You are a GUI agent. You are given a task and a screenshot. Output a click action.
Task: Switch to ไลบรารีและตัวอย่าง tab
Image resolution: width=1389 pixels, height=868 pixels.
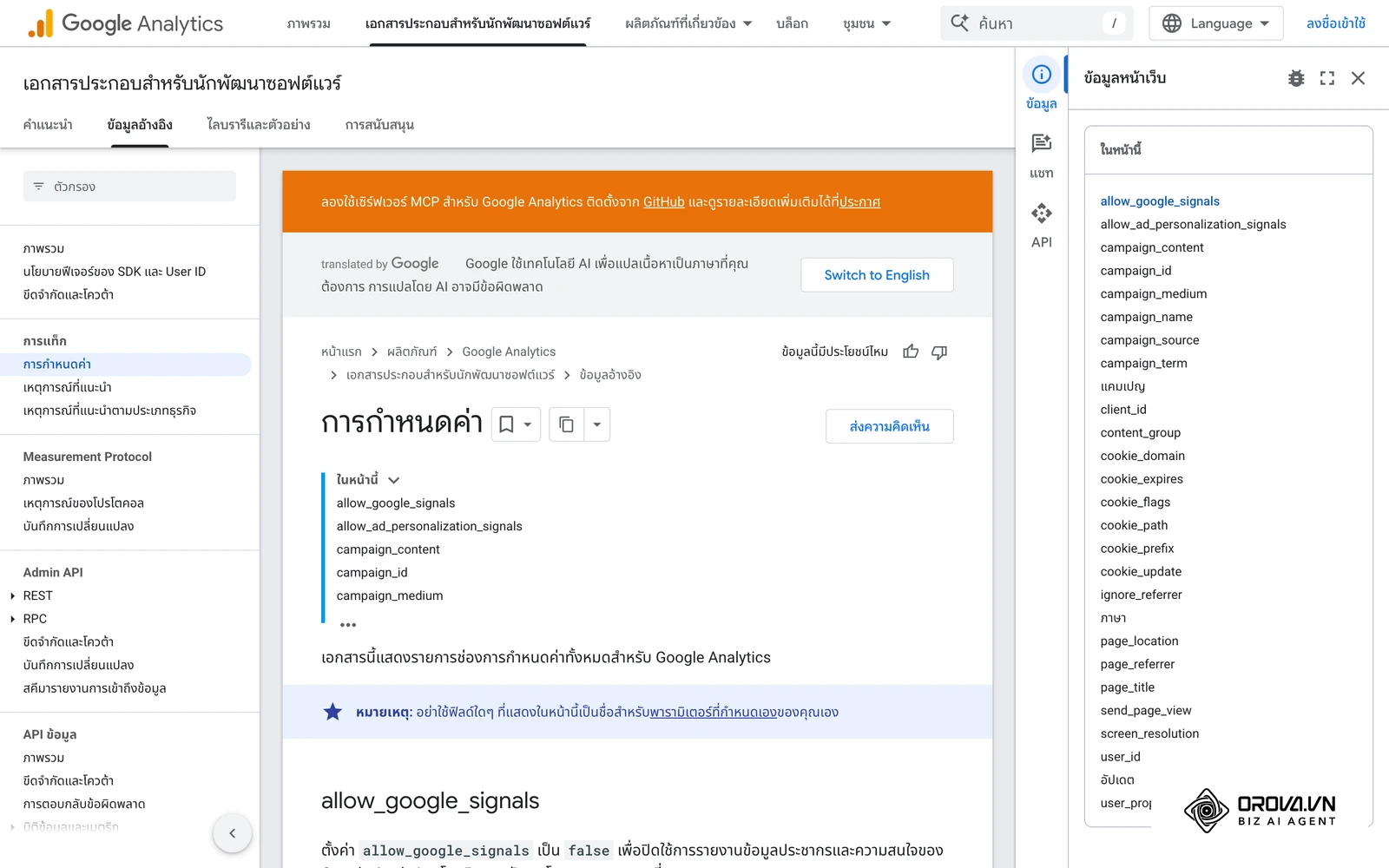(259, 125)
